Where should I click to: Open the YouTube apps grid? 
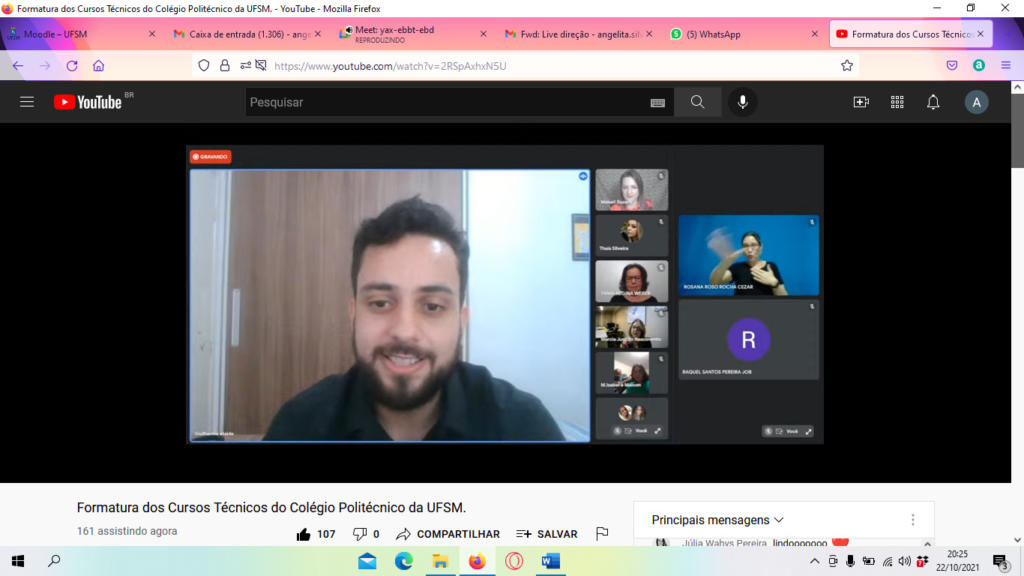897,102
